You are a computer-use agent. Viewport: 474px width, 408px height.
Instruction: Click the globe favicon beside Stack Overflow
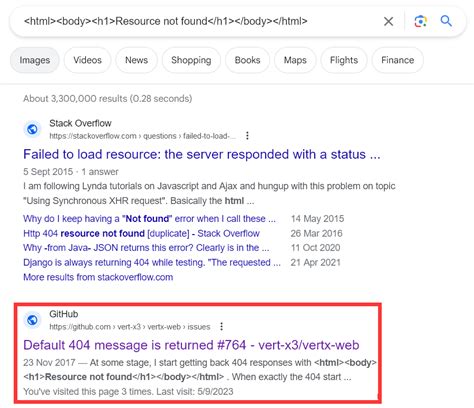32,129
